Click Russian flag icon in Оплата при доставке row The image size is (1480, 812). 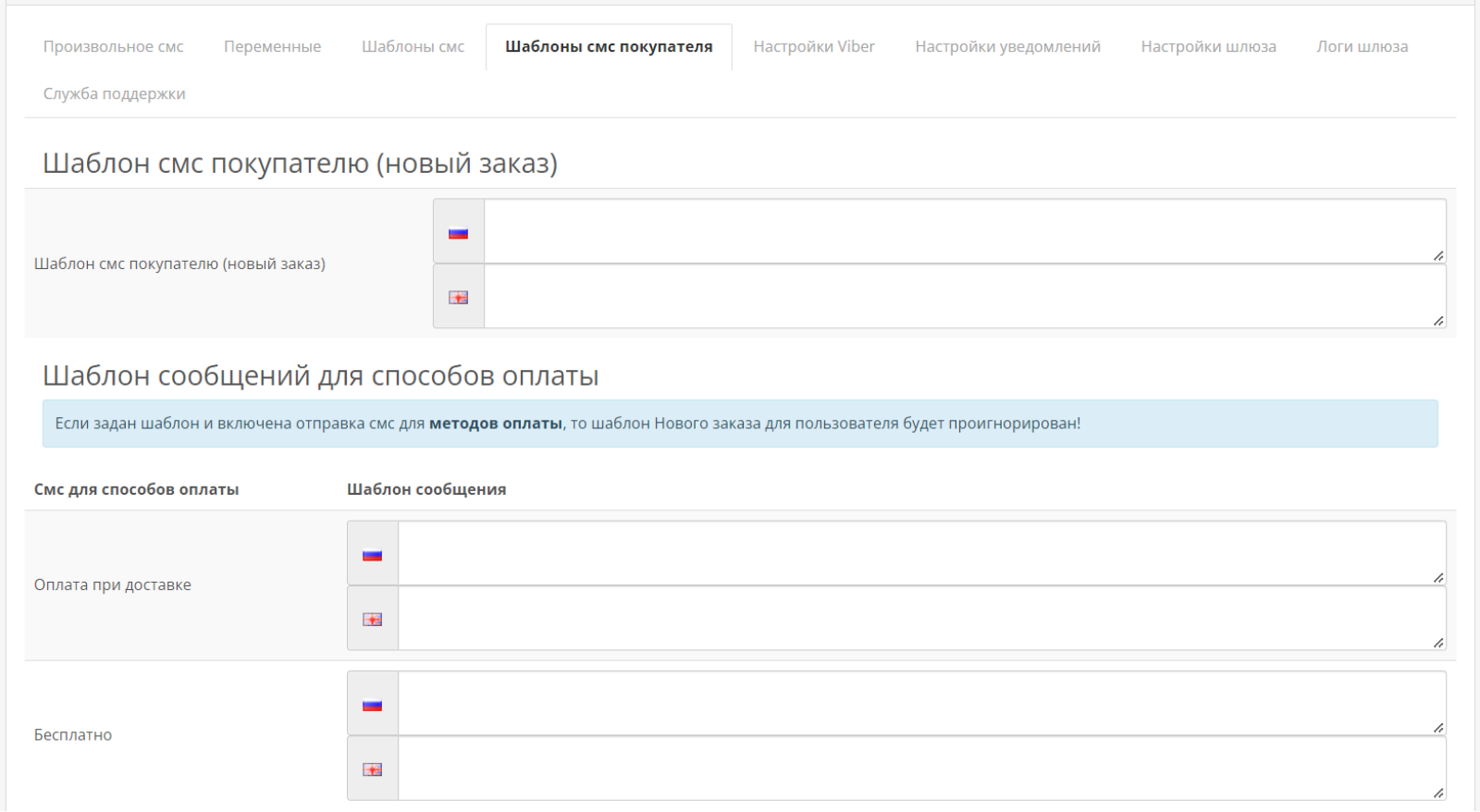372,555
